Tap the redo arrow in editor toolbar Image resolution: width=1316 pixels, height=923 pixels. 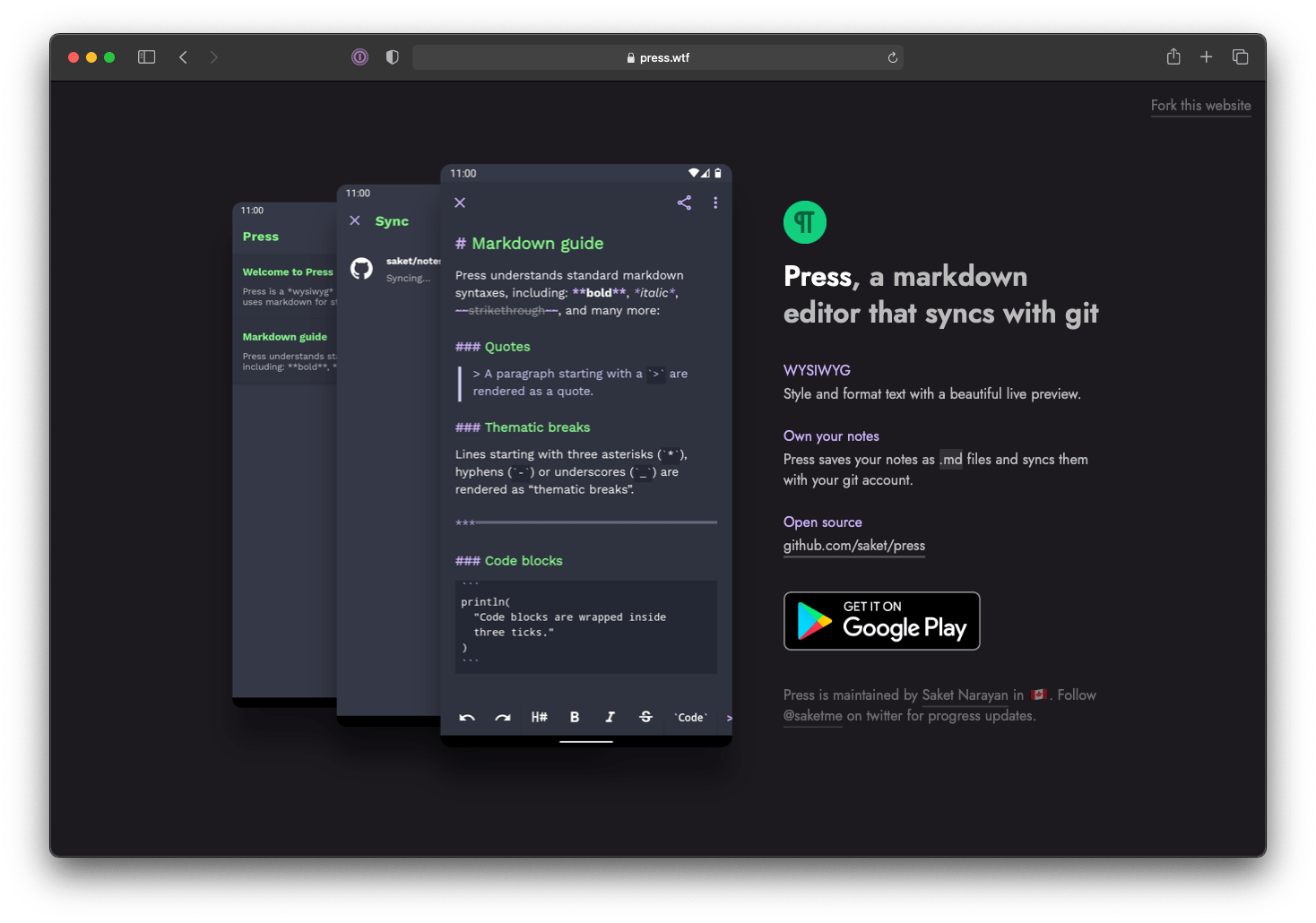click(503, 717)
